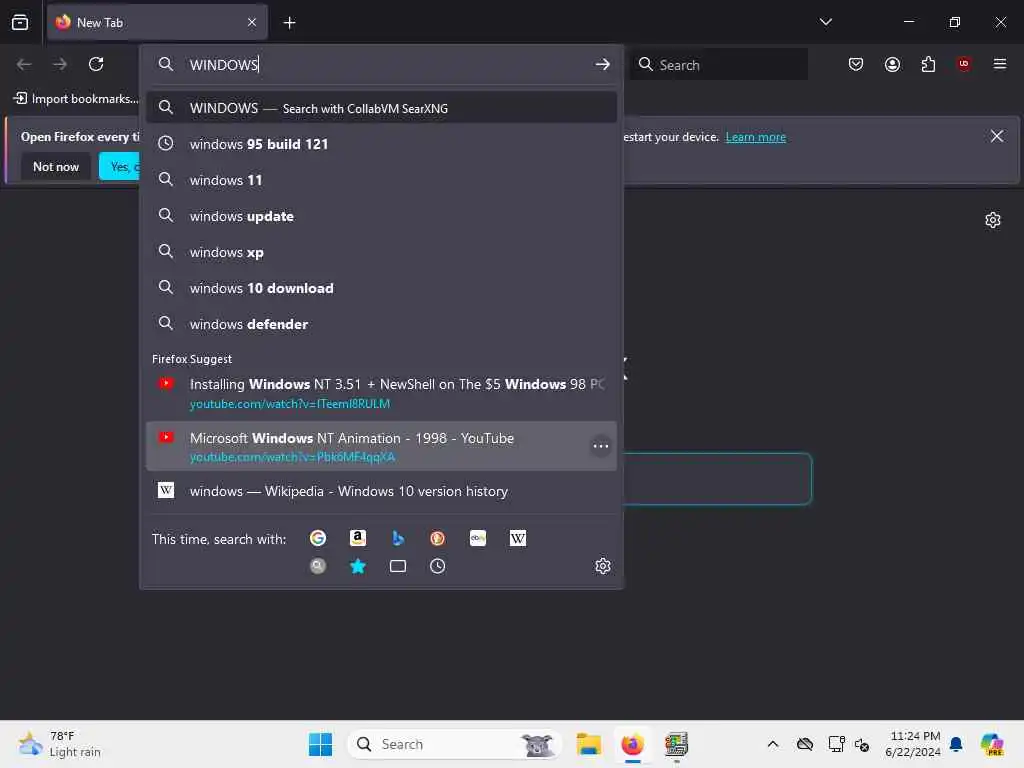The image size is (1024, 768).
Task: Click the taskbar Search field
Action: pyautogui.click(x=455, y=744)
